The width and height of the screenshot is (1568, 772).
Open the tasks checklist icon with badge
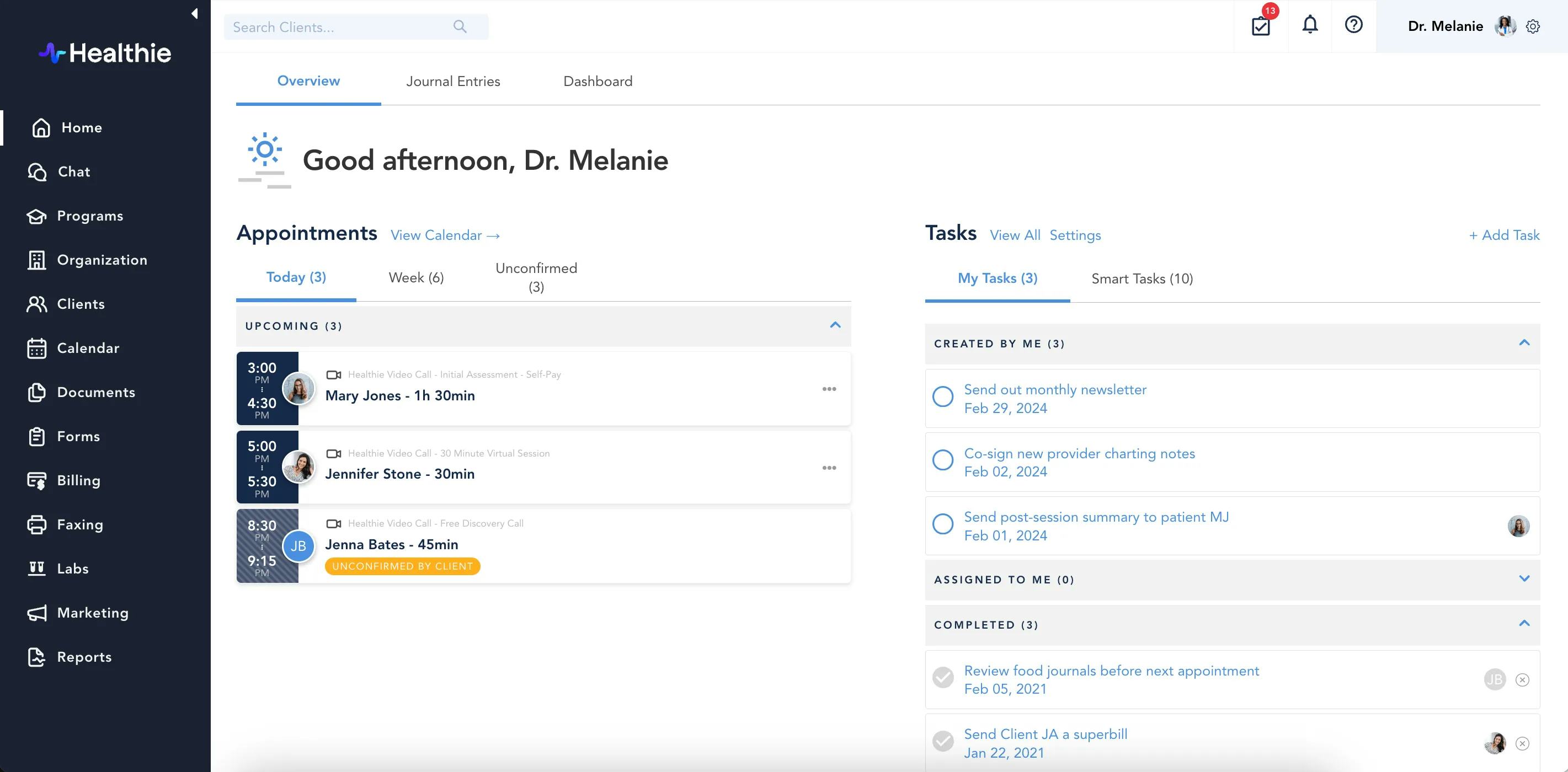1261,26
